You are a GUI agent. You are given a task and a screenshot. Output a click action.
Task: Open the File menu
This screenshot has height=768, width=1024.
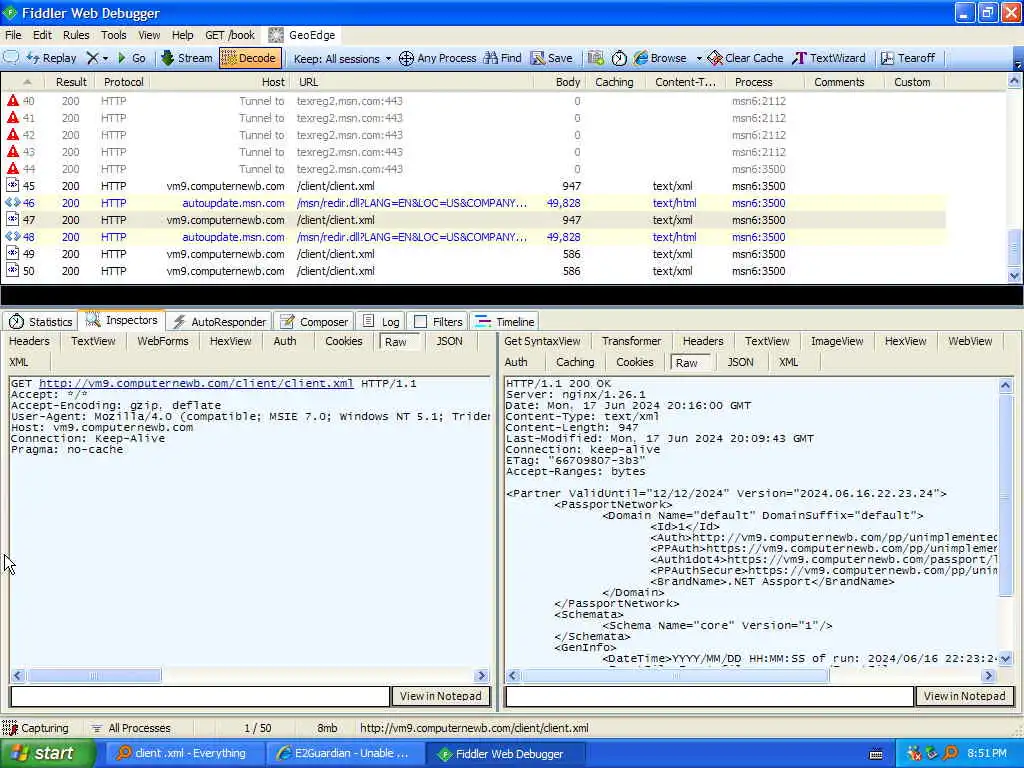[13, 35]
